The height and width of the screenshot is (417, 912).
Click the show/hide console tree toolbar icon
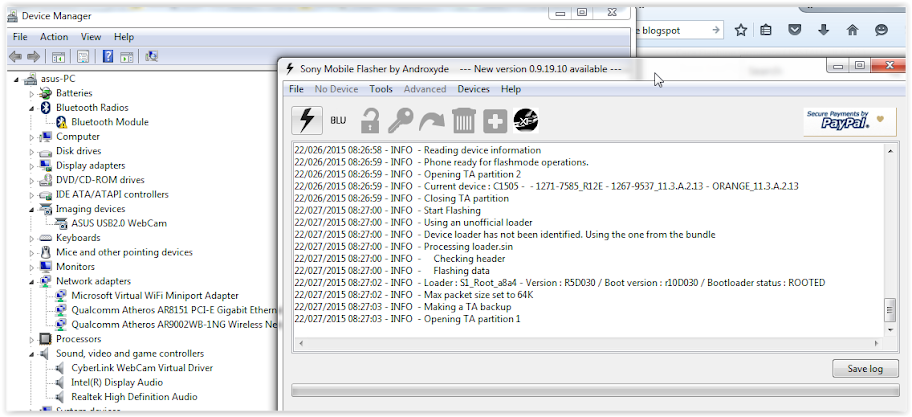[58, 56]
